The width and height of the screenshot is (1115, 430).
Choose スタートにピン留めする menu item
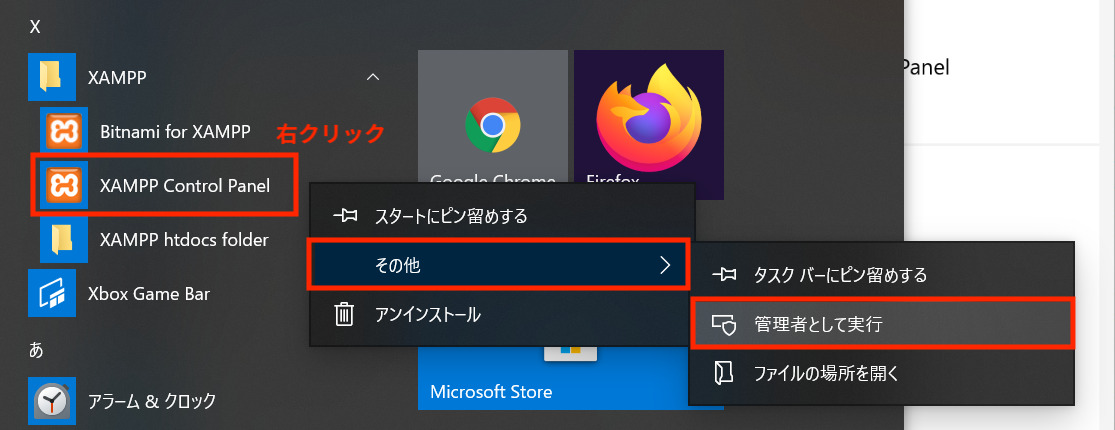tap(501, 216)
